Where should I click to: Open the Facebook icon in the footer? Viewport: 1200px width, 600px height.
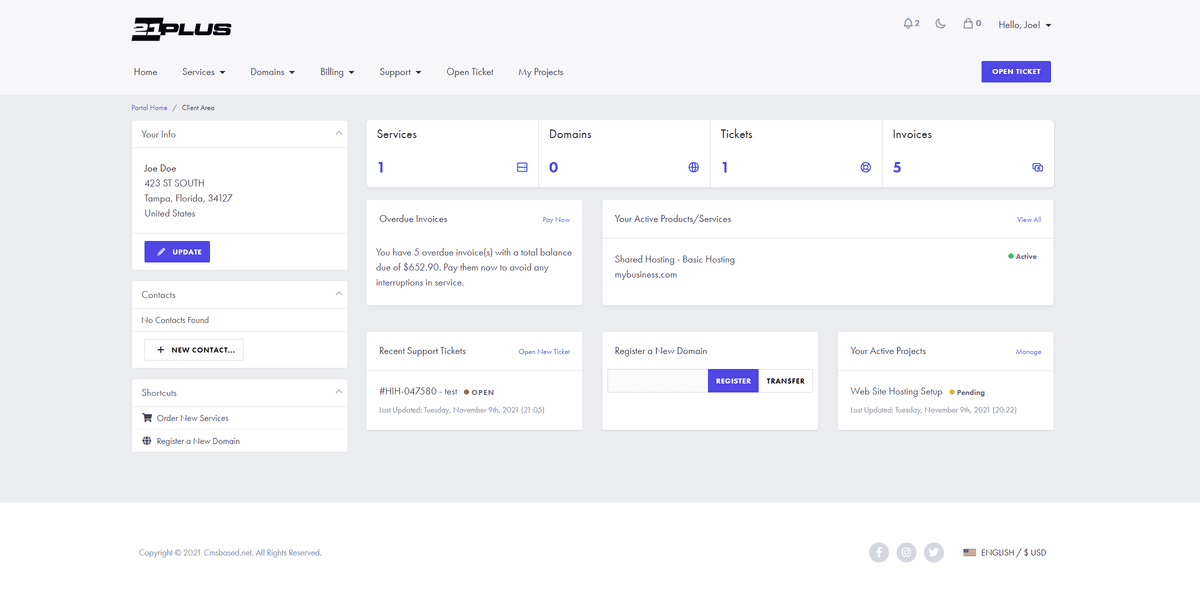(879, 552)
